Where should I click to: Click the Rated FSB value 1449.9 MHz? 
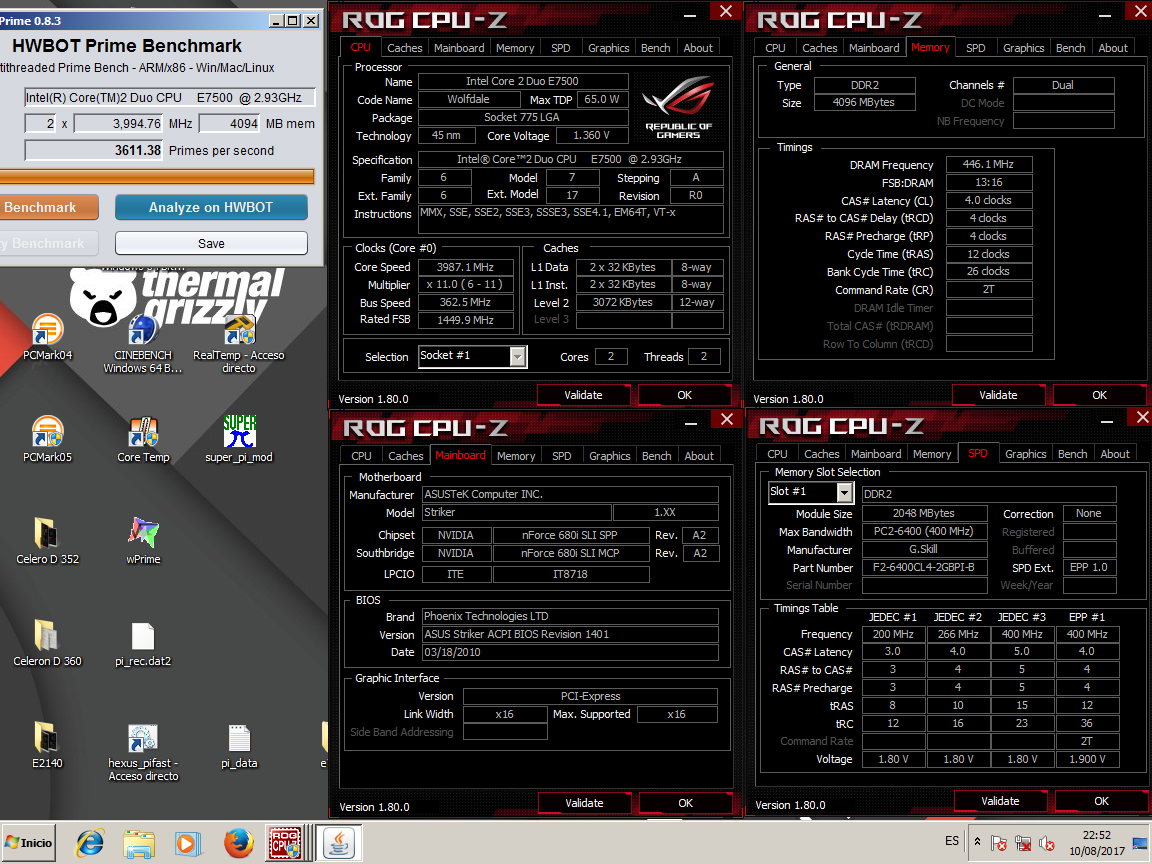[465, 320]
